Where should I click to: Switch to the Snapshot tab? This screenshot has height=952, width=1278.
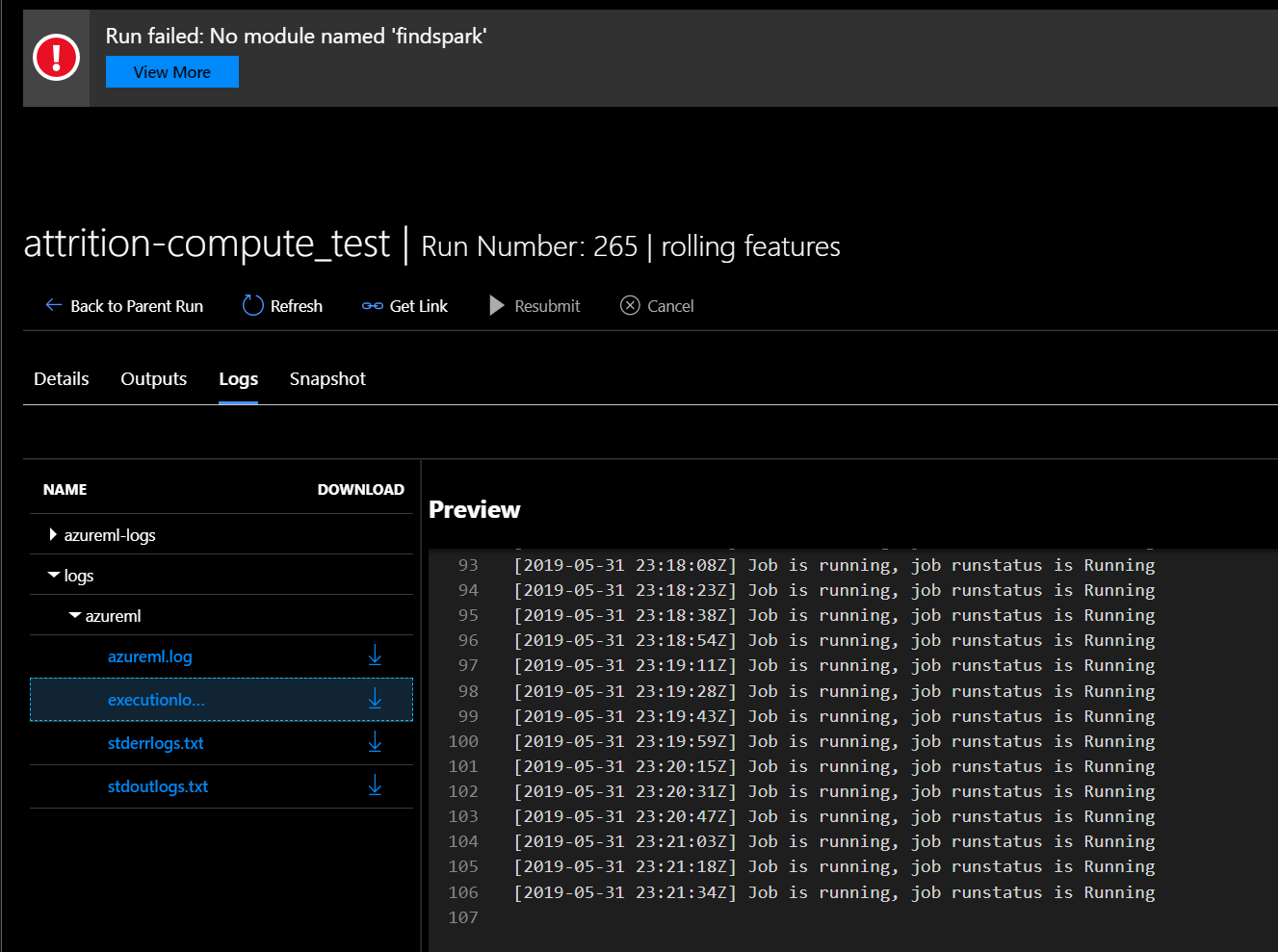tap(326, 378)
